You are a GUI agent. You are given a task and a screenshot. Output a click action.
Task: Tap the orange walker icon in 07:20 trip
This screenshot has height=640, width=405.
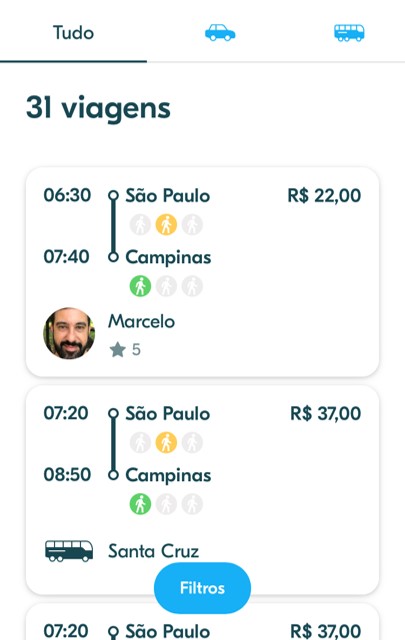(166, 442)
